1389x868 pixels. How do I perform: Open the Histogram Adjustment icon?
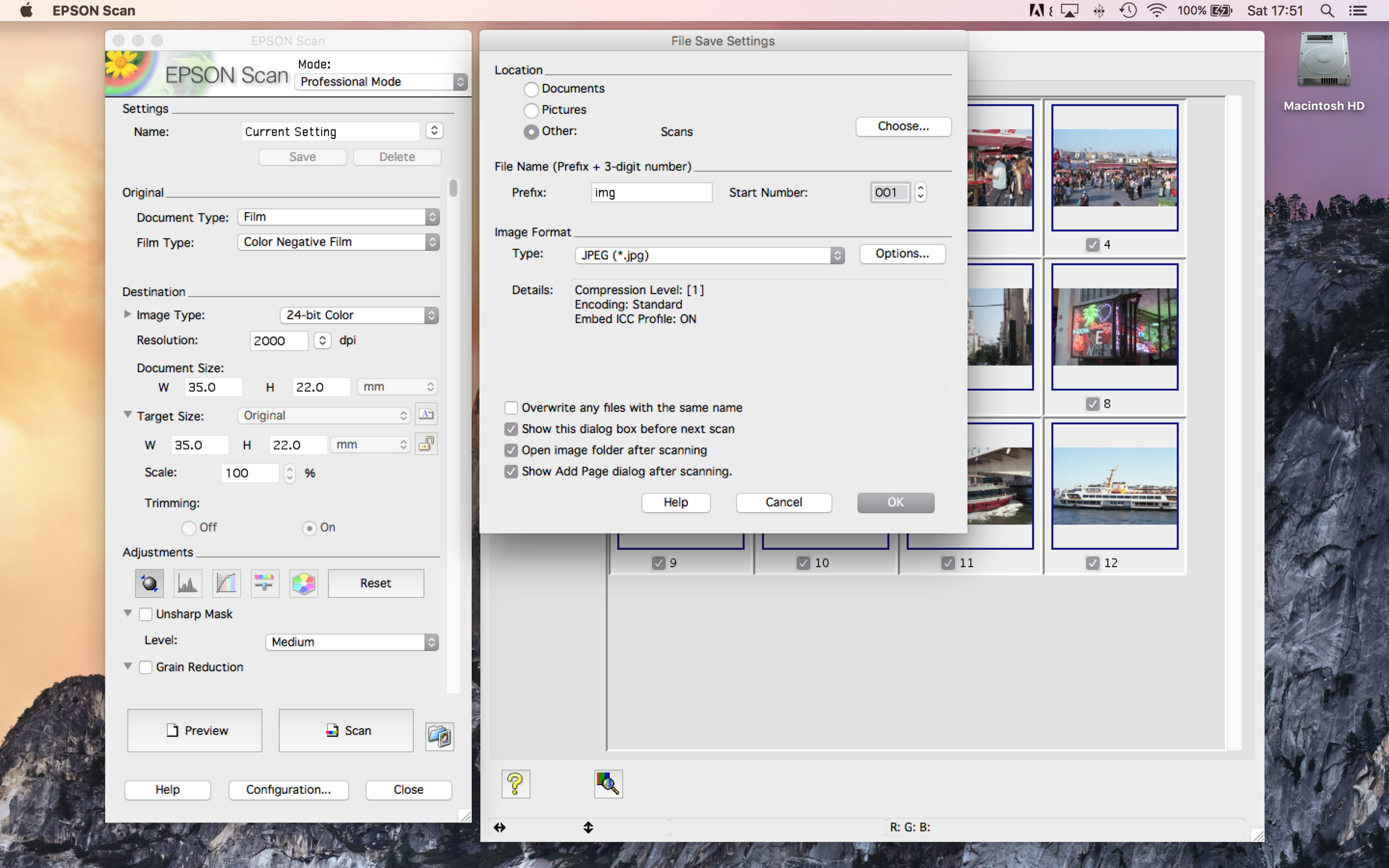[188, 583]
